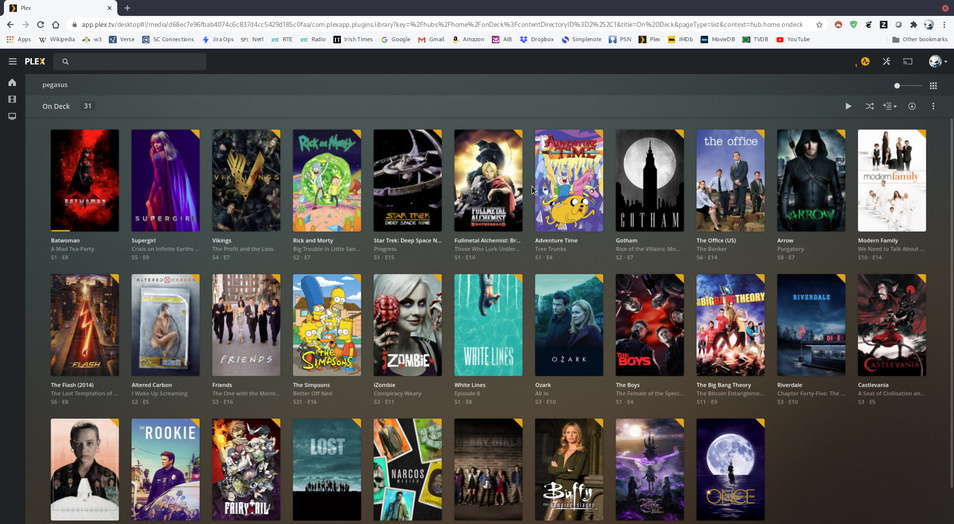Open the Narcos poster
Image resolution: width=954 pixels, height=524 pixels.
408,469
